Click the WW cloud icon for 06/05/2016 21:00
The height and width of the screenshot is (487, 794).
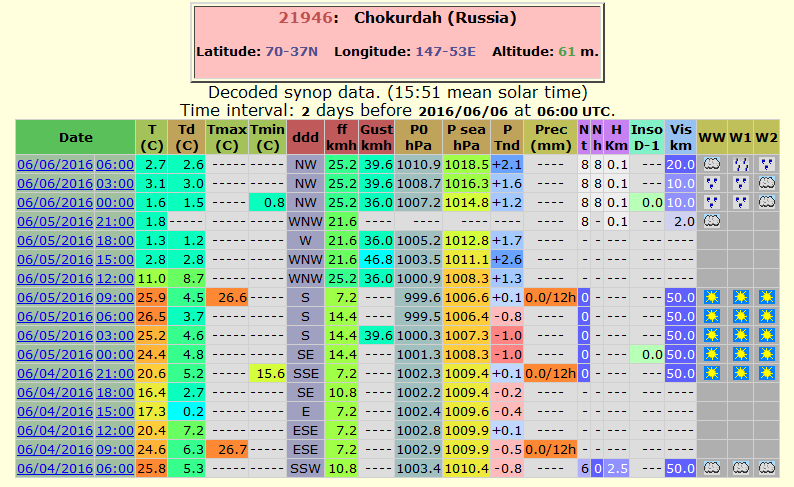pos(711,221)
